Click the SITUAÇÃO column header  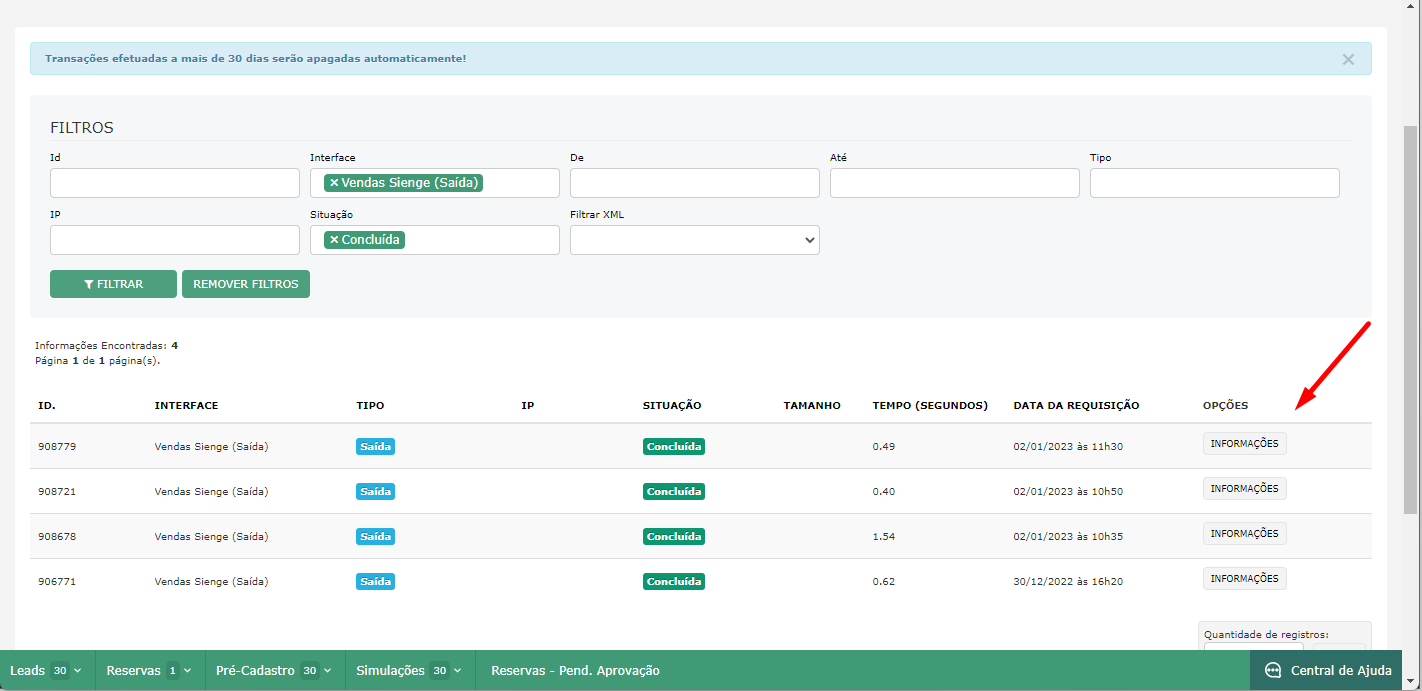[672, 406]
